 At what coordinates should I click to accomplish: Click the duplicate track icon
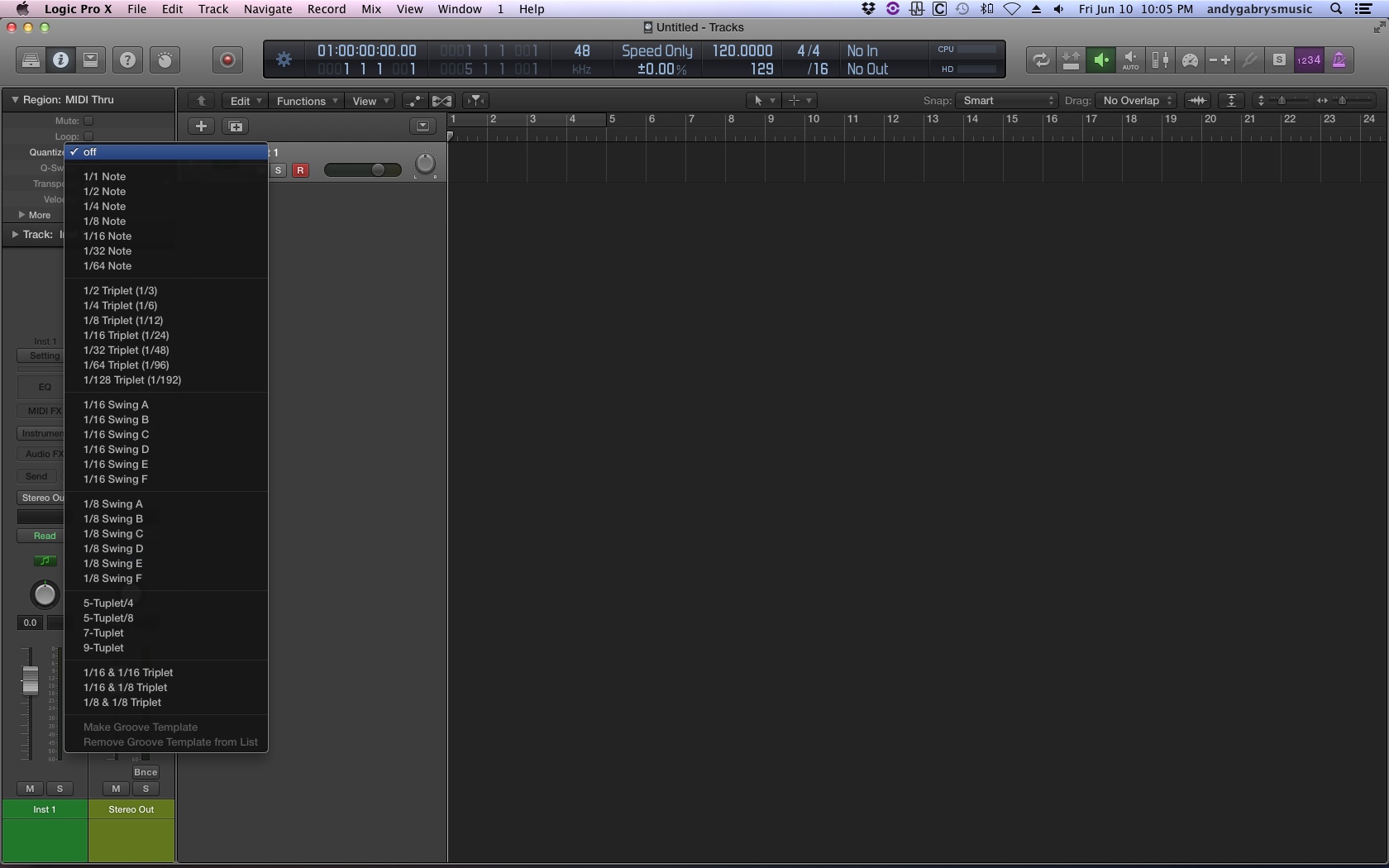236,126
